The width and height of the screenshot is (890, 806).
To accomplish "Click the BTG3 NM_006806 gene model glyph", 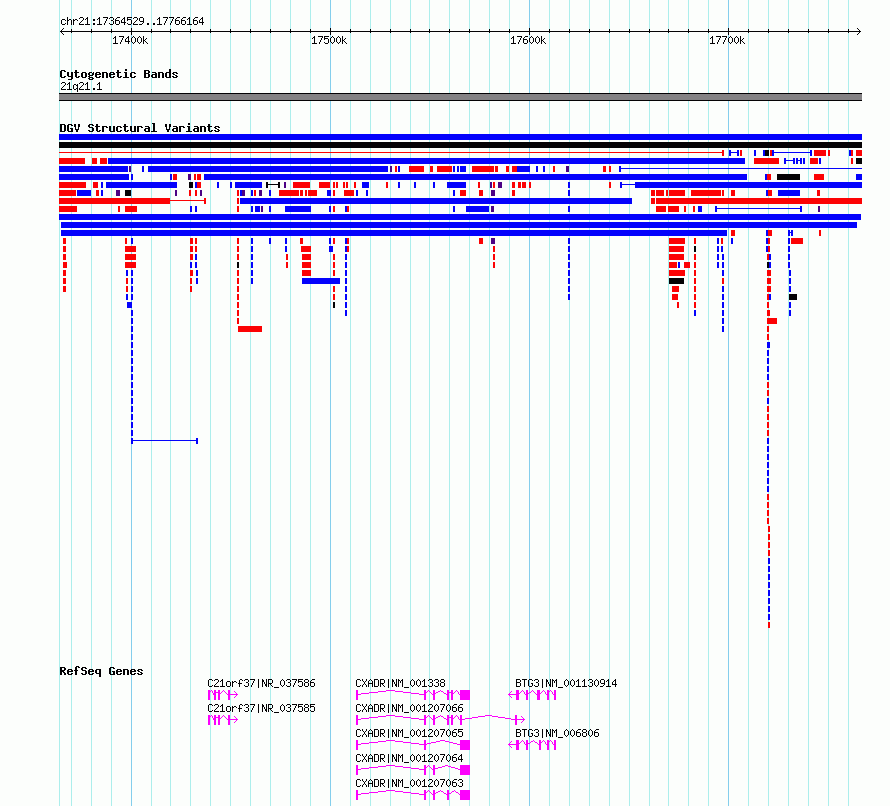I will [x=532, y=745].
